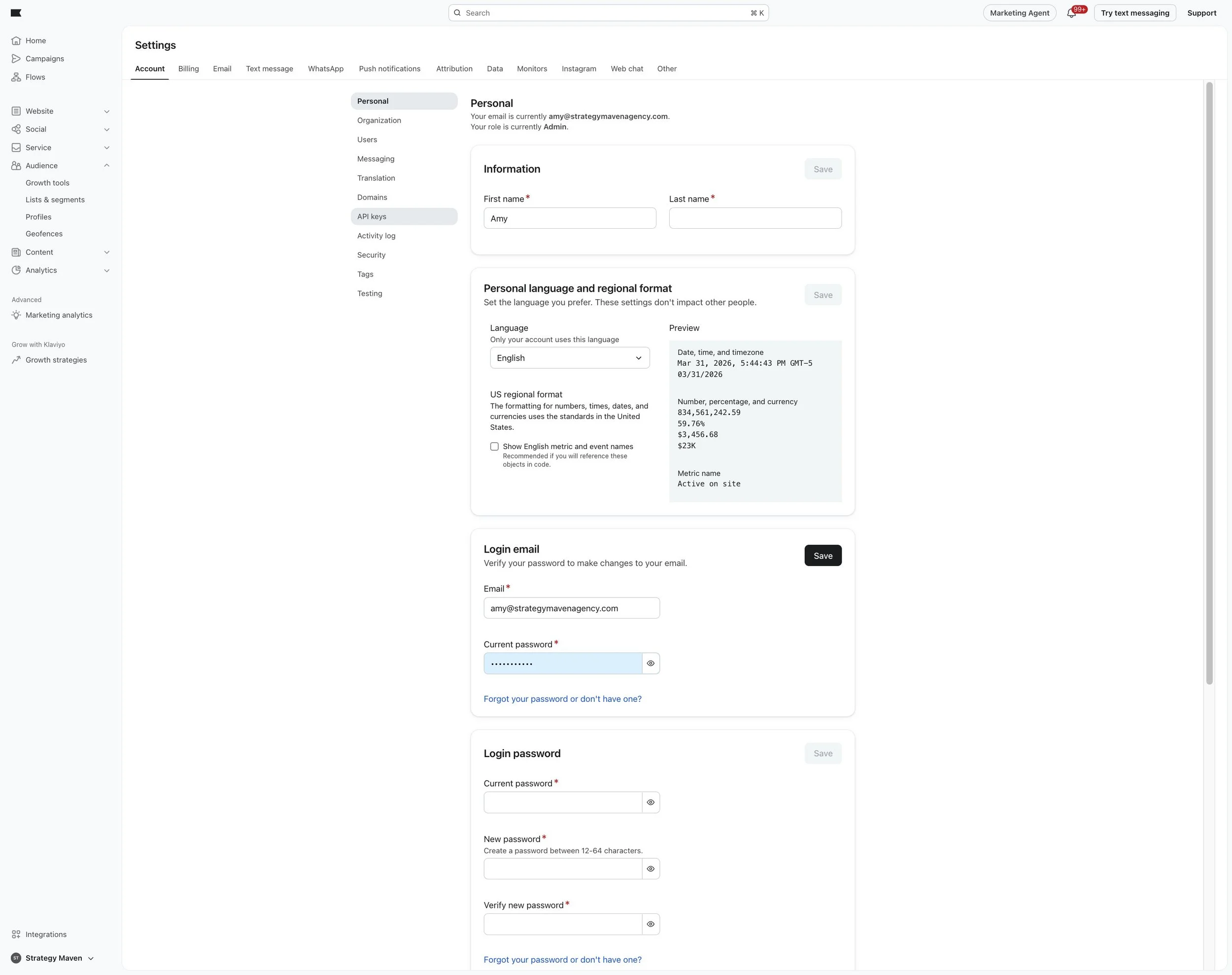Click the Growth strategies arrow icon
The width and height of the screenshot is (1232, 975).
16,360
